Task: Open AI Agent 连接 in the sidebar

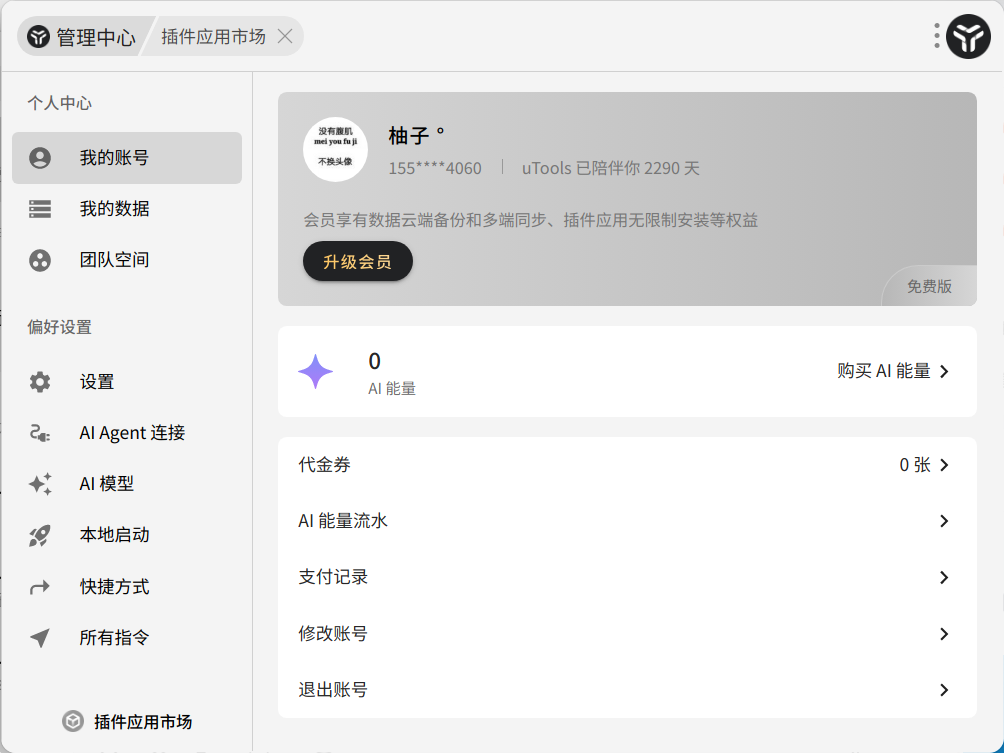Action: tap(127, 433)
